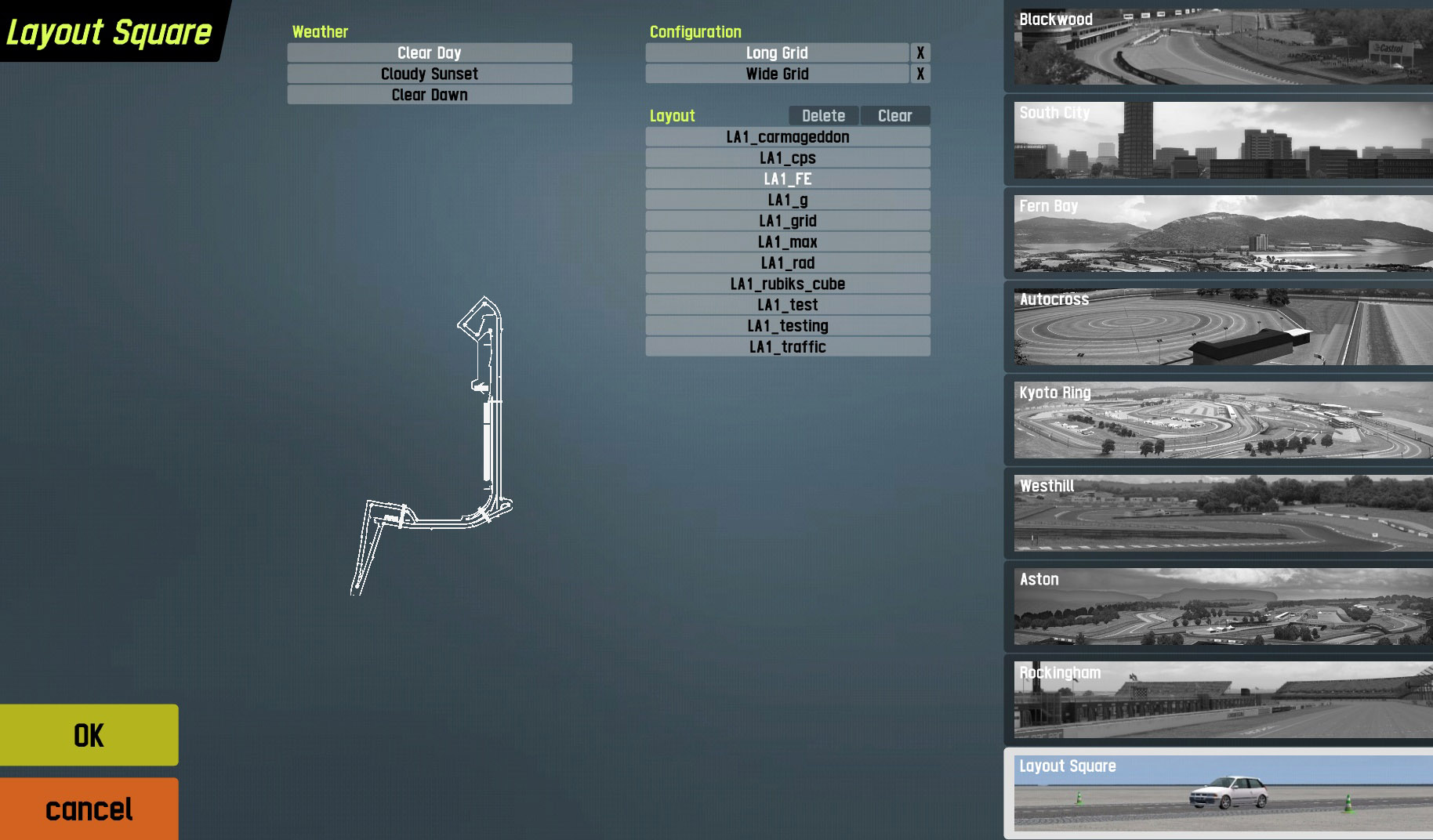Select the LA1_FE layout
The image size is (1433, 840).
click(x=788, y=179)
